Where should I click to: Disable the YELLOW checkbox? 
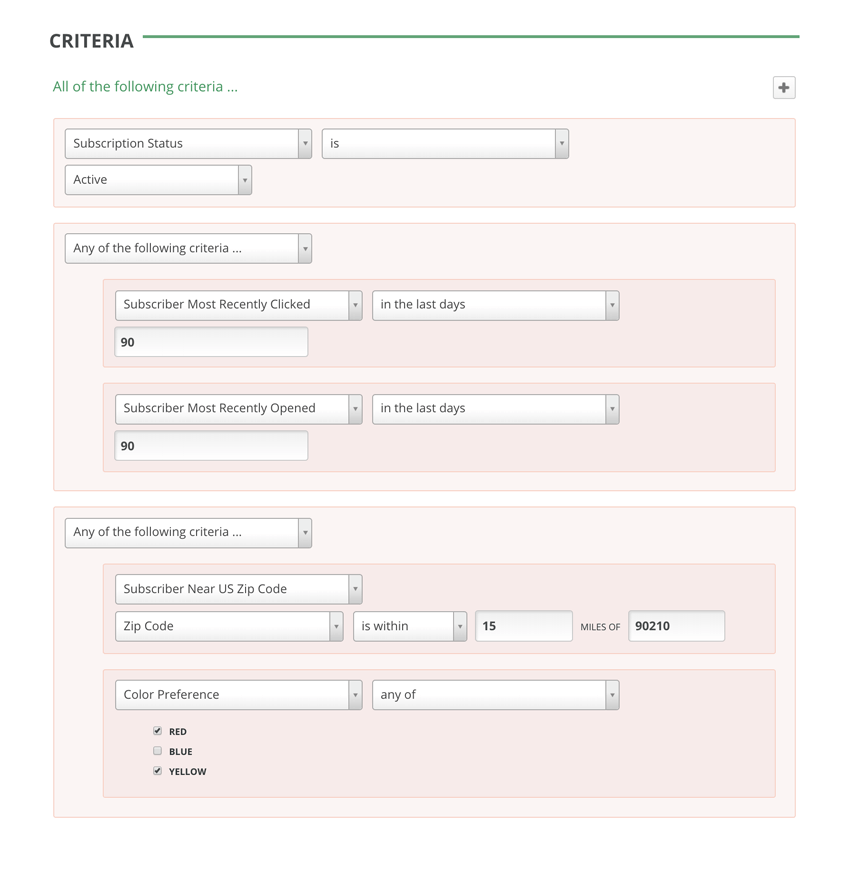[157, 771]
